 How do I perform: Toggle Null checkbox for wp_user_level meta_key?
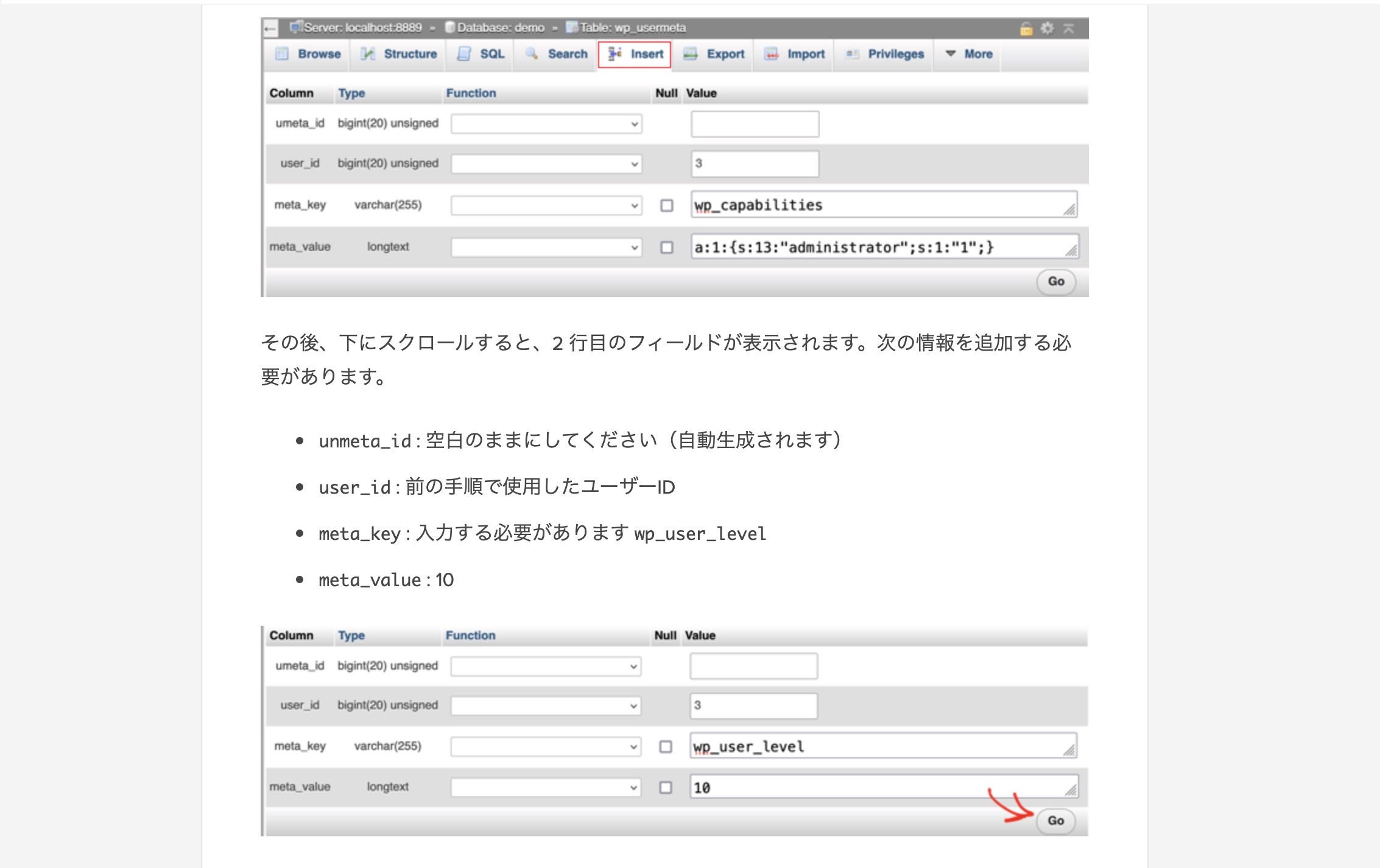[x=666, y=747]
